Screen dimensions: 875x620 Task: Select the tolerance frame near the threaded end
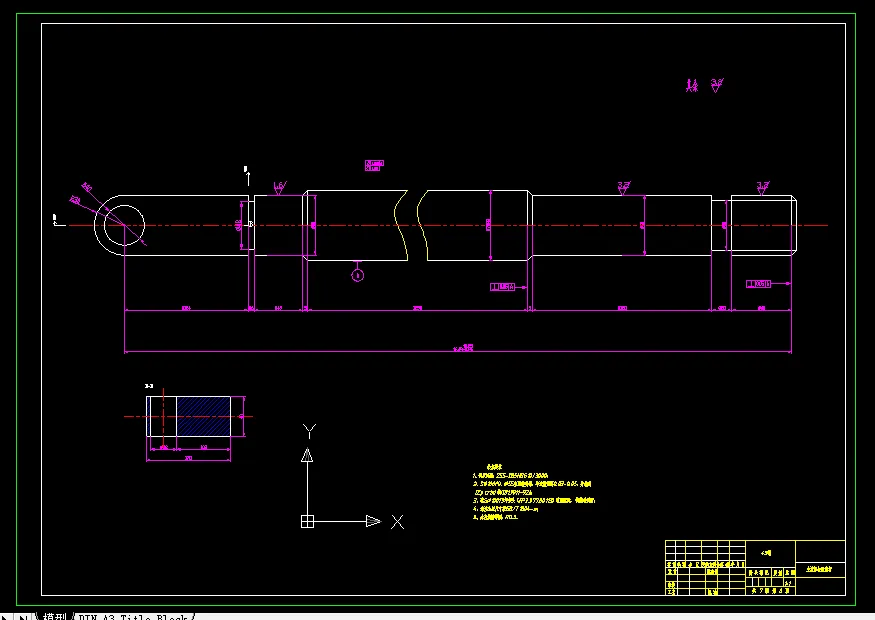click(758, 284)
